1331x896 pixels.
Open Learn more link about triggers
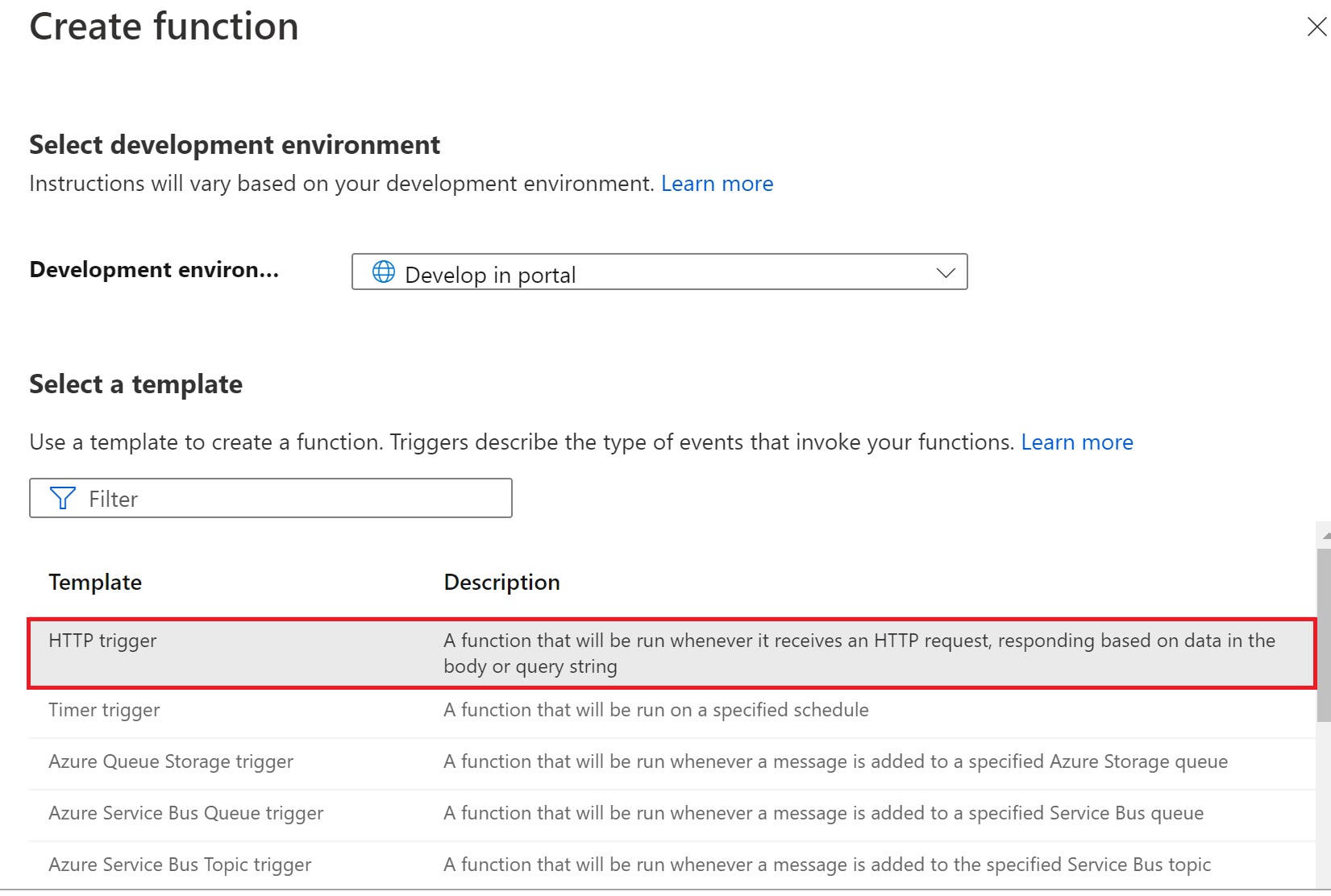pyautogui.click(x=1076, y=442)
